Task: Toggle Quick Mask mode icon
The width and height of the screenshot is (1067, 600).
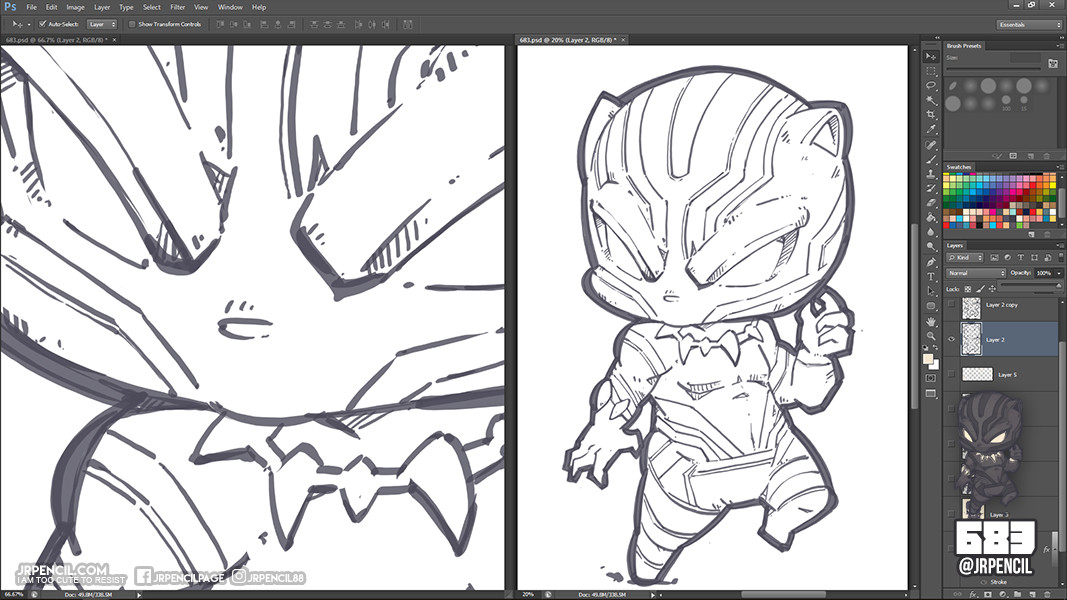Action: click(931, 378)
